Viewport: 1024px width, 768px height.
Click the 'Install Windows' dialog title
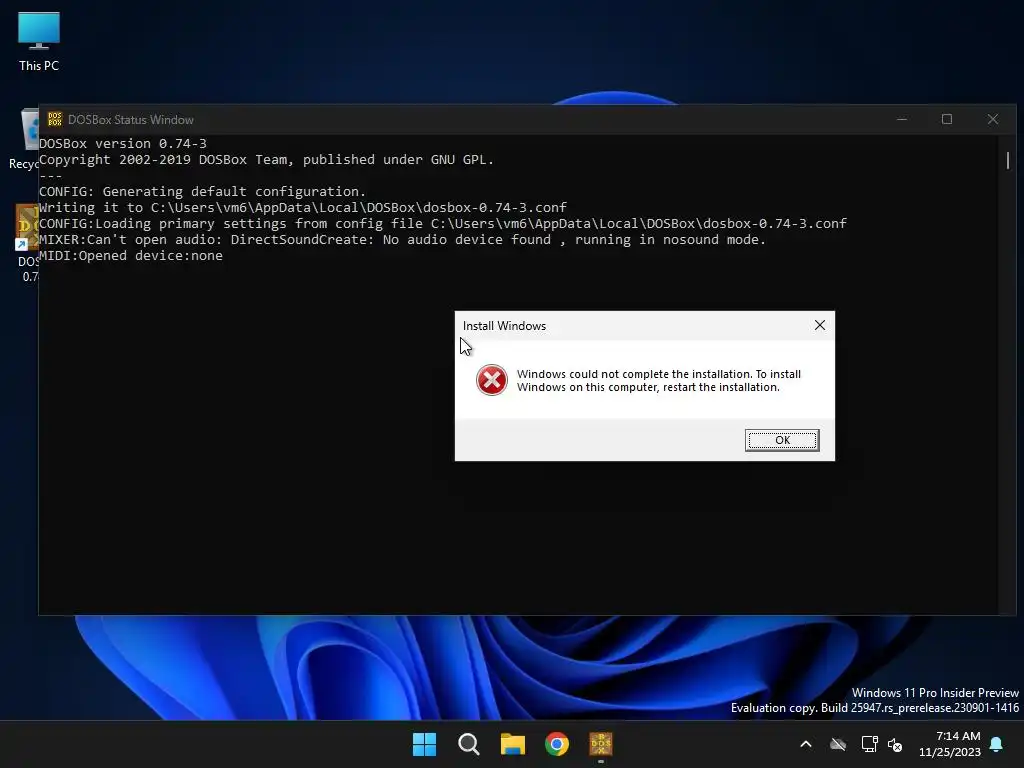(504, 326)
